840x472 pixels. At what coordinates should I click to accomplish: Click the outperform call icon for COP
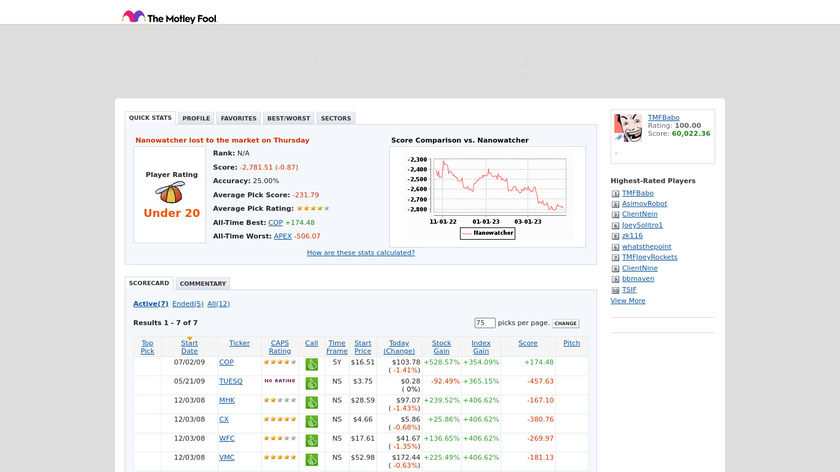(311, 365)
